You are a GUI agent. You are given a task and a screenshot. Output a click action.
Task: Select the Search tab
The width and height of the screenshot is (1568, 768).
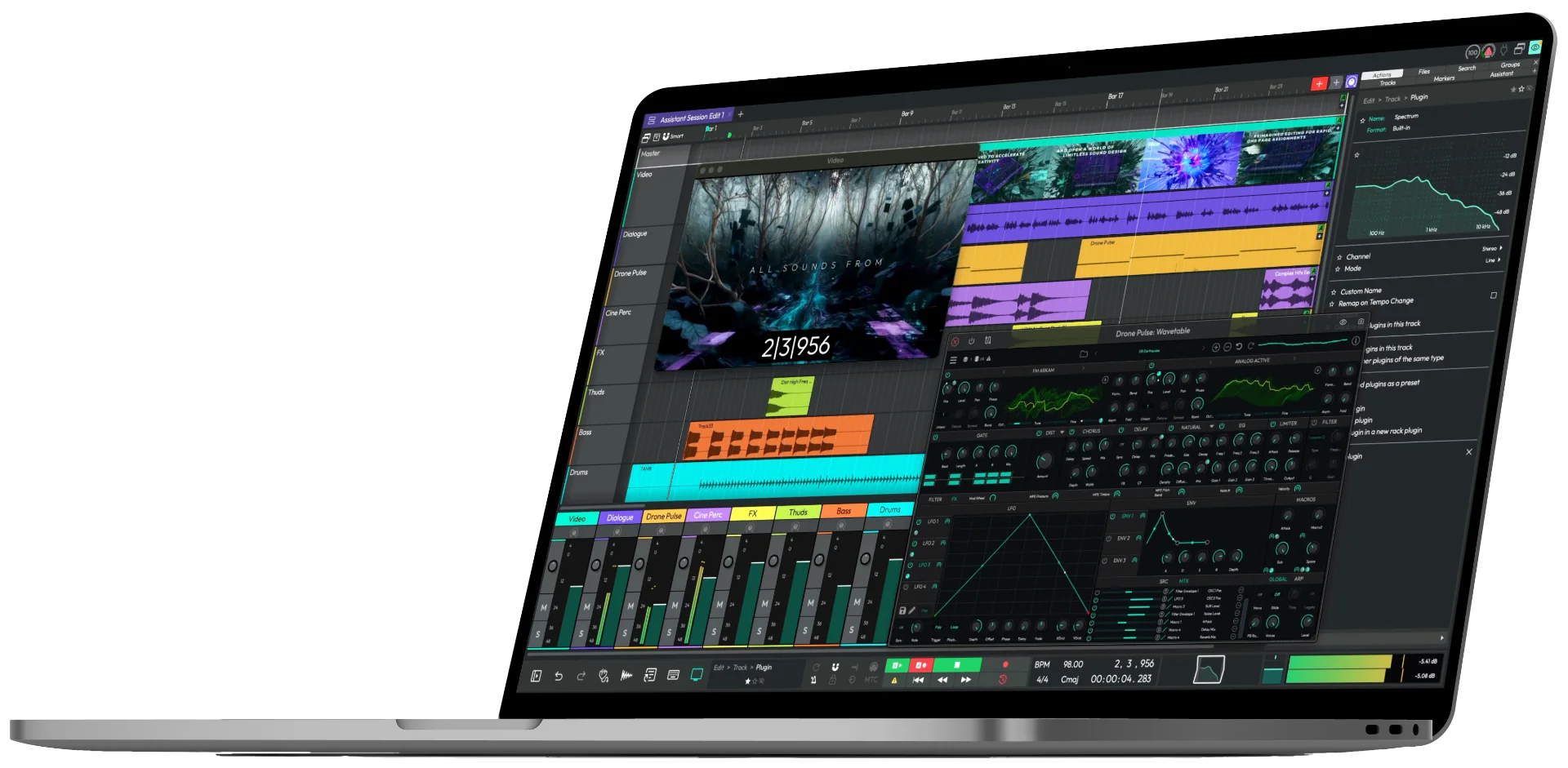coord(1467,69)
